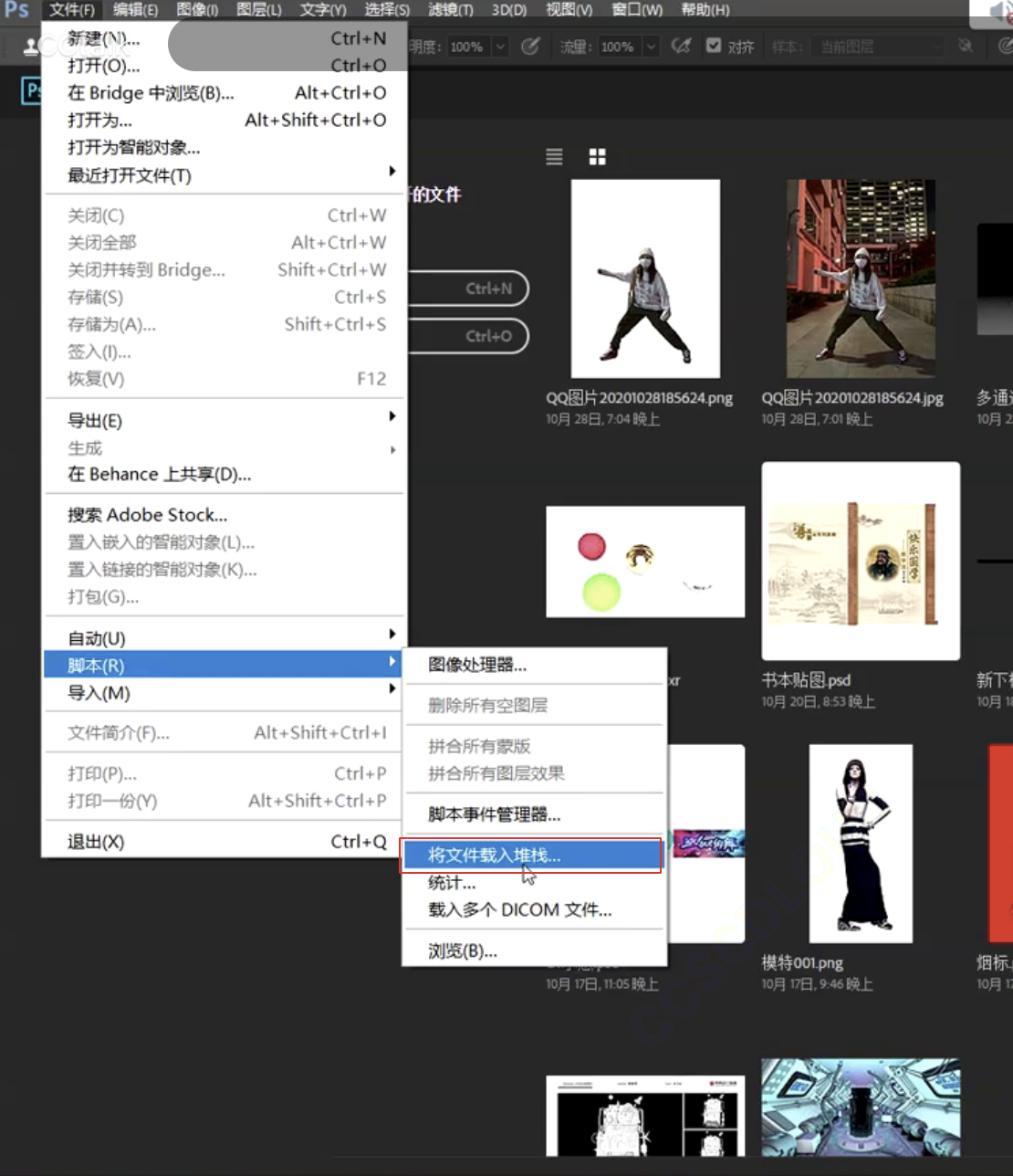Open the 样本 当前图层 dropdown
Viewport: 1013px width, 1176px height.
879,47
